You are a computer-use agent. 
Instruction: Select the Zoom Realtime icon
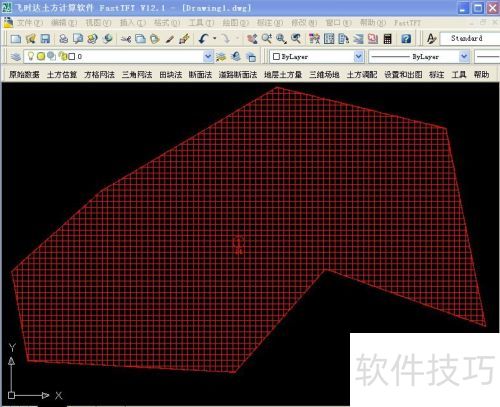point(267,39)
